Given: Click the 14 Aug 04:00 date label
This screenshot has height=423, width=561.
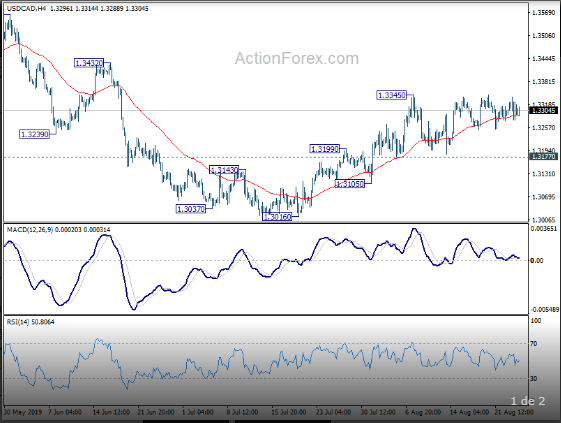Looking at the screenshot, I should coord(469,412).
